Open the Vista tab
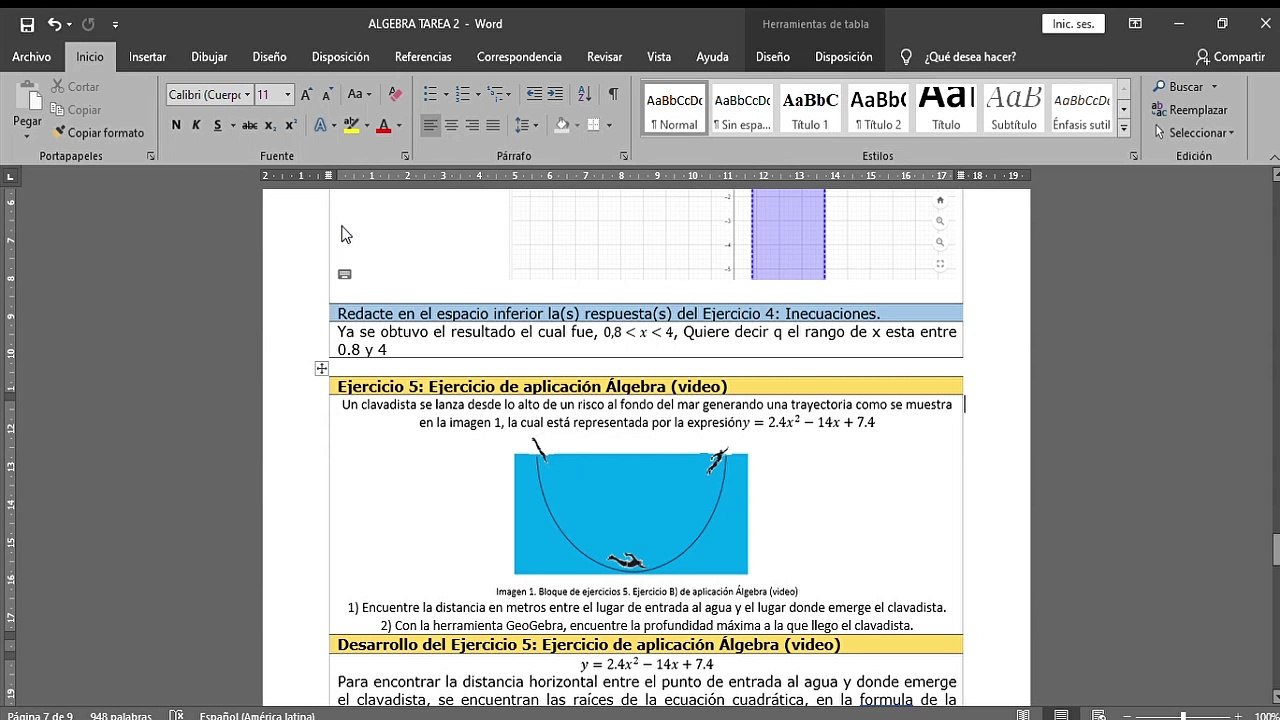The image size is (1280, 720). 659,57
